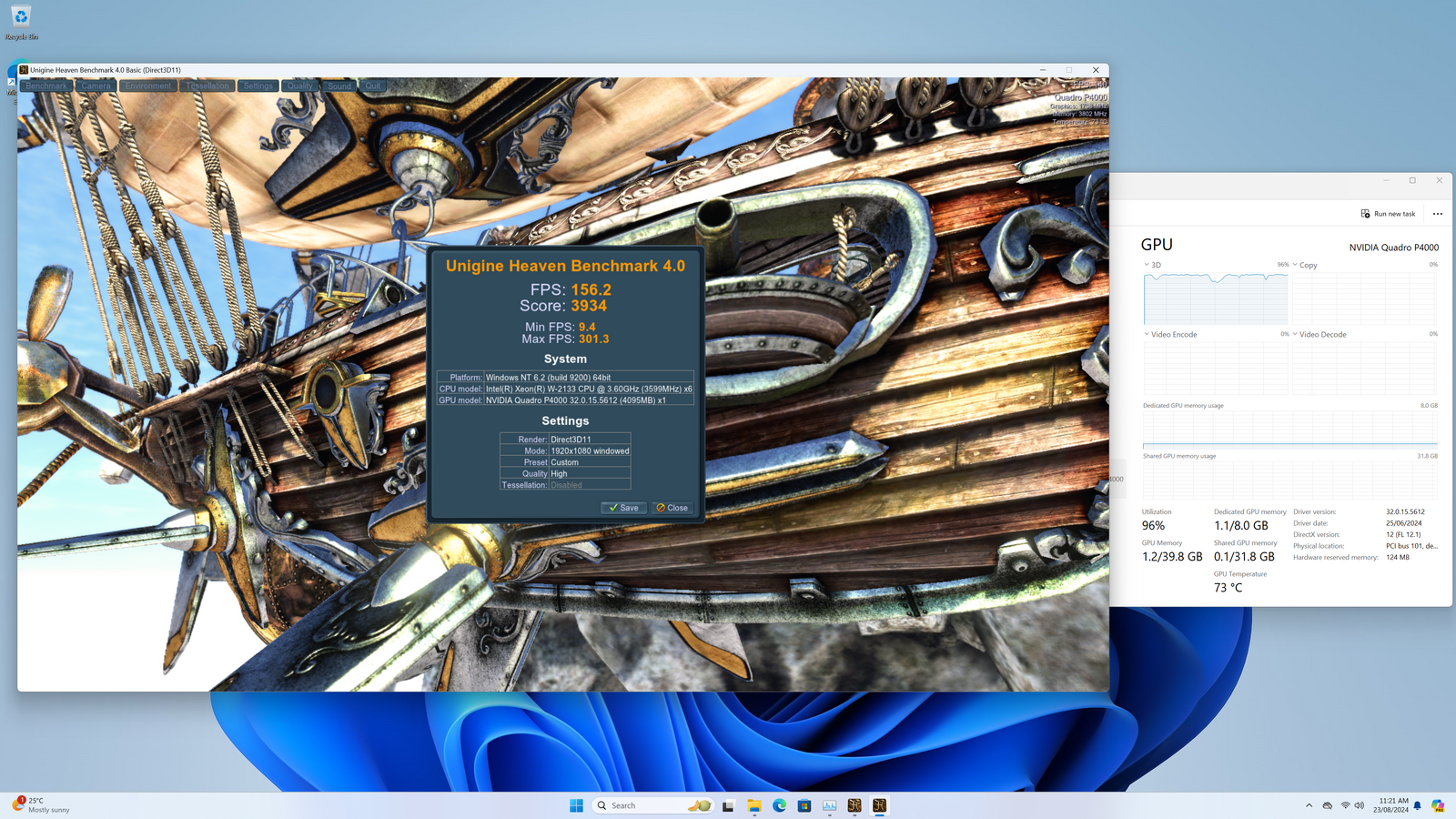Minimize the Heaven Benchmark window
1456x819 pixels.
1043,69
